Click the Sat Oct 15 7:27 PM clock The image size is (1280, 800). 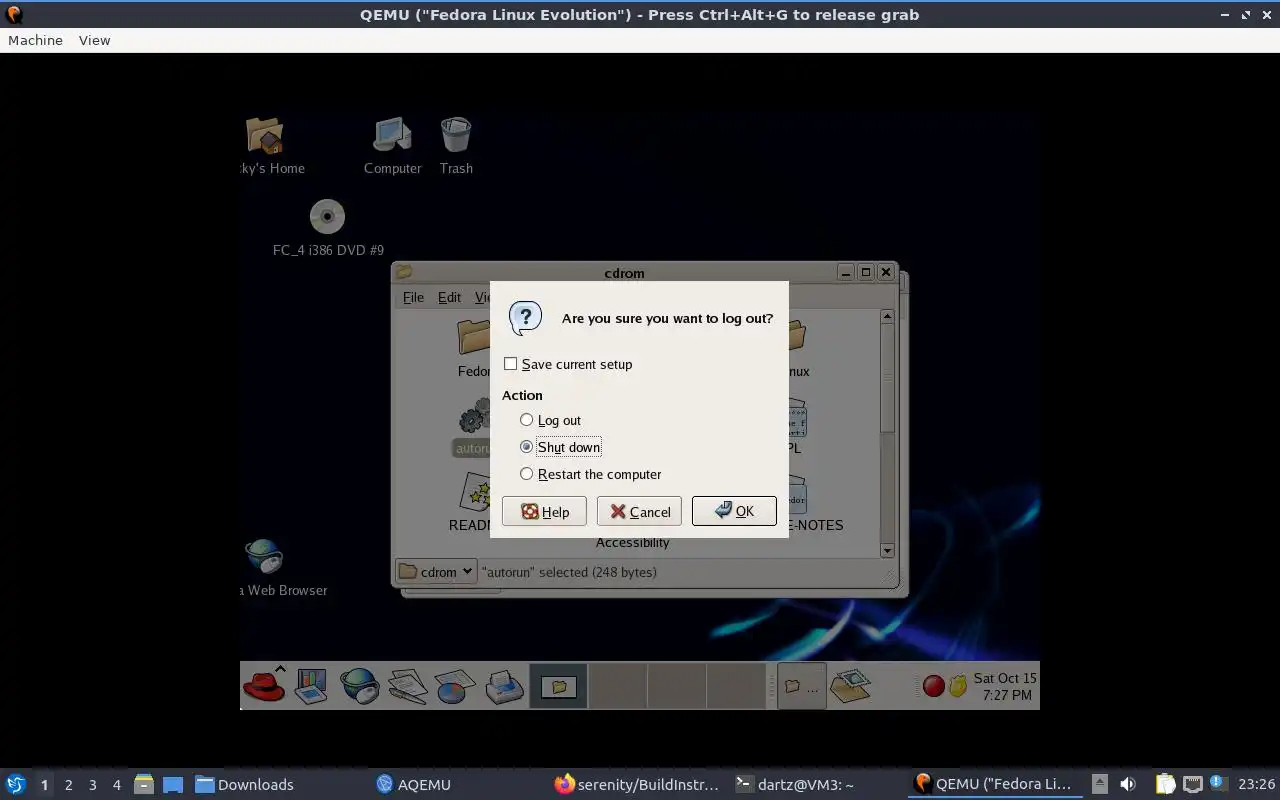coord(1005,686)
